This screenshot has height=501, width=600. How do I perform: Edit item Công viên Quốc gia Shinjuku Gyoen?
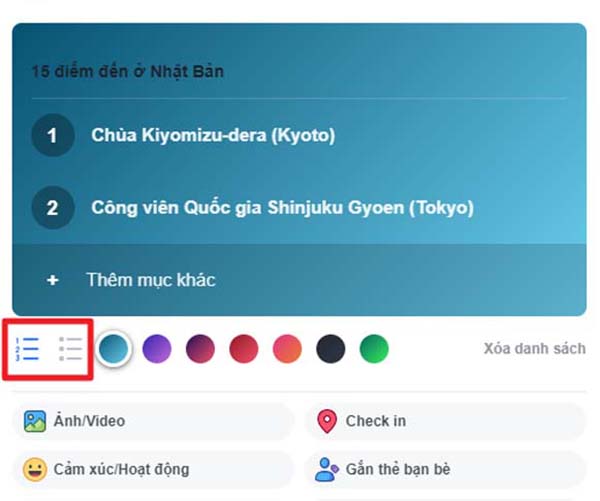(282, 208)
